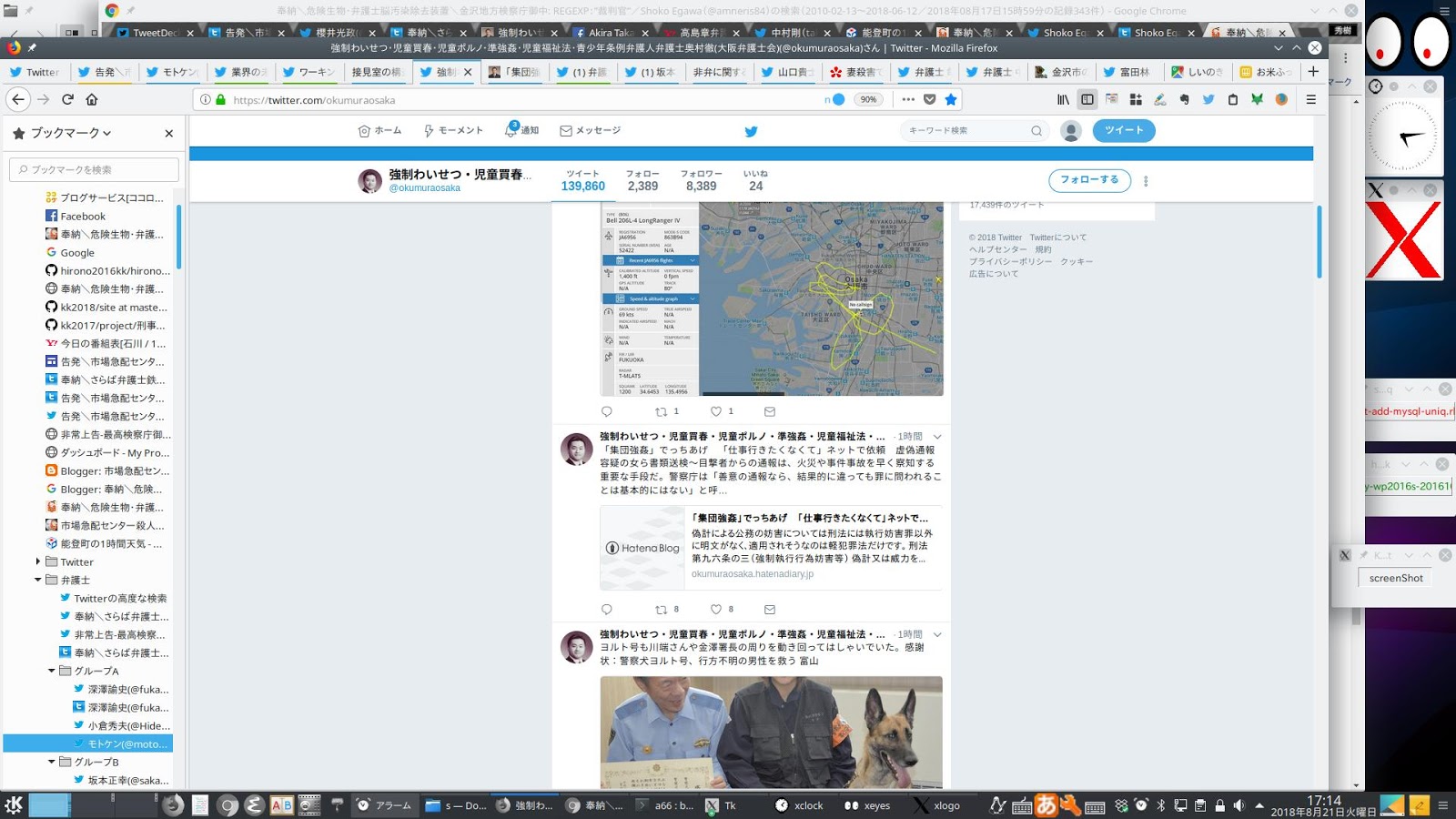Open the 通知 notifications item
The width and height of the screenshot is (1456, 819).
(521, 131)
